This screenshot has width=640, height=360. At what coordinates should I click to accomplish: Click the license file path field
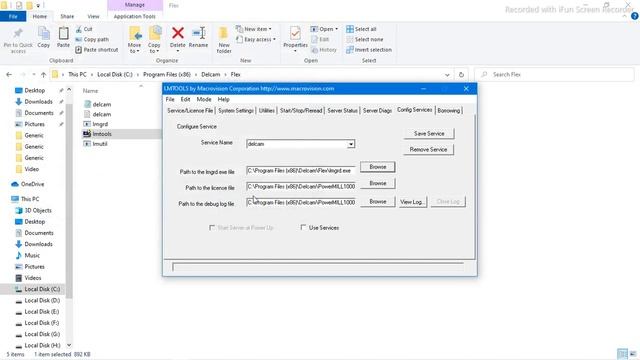point(301,187)
